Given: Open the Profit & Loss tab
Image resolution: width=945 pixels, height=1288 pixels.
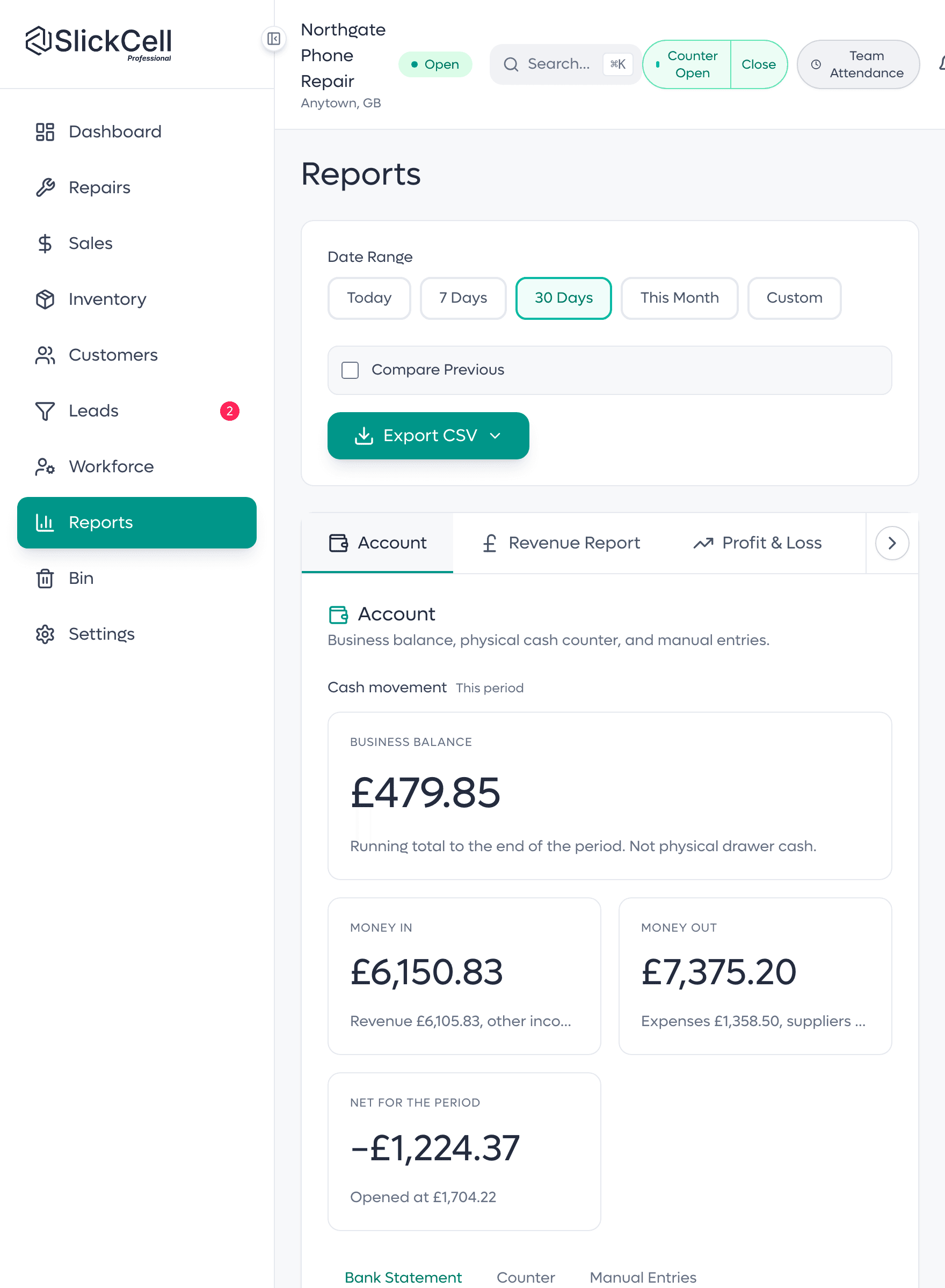Looking at the screenshot, I should click(758, 543).
